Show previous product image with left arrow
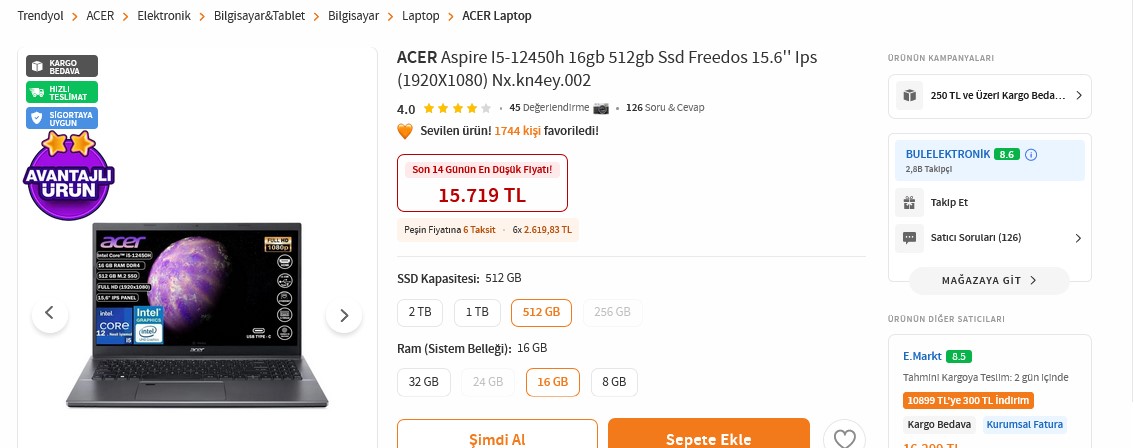The width and height of the screenshot is (1134, 448). click(x=50, y=315)
